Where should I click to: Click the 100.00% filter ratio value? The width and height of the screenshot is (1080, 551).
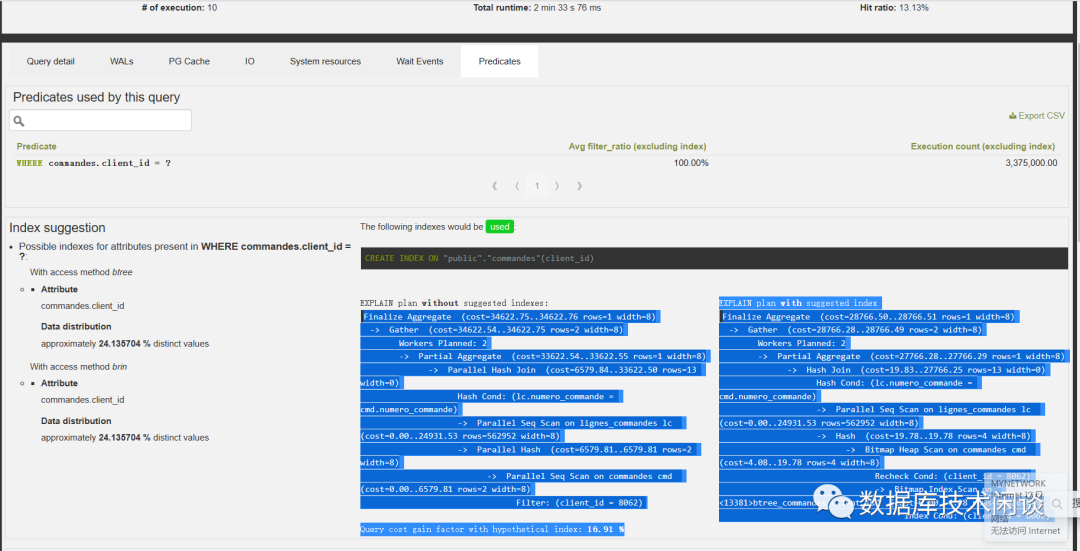pos(690,163)
